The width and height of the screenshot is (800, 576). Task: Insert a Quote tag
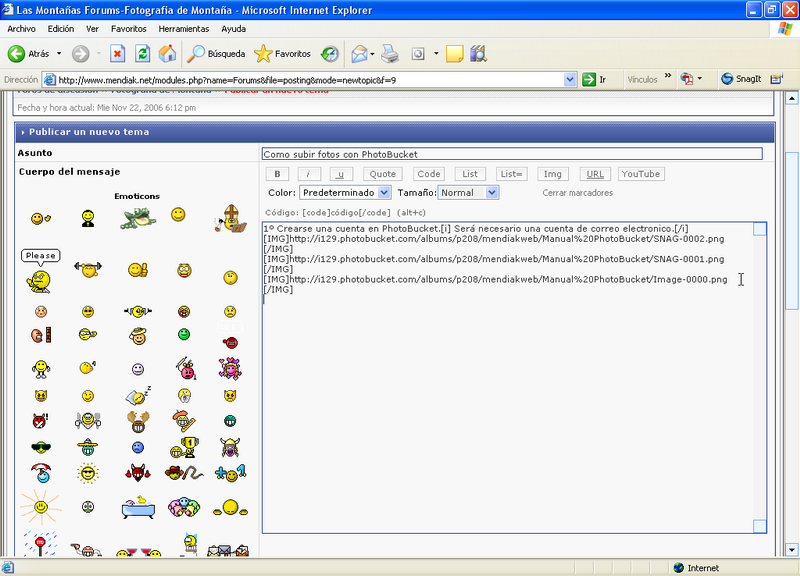point(383,174)
